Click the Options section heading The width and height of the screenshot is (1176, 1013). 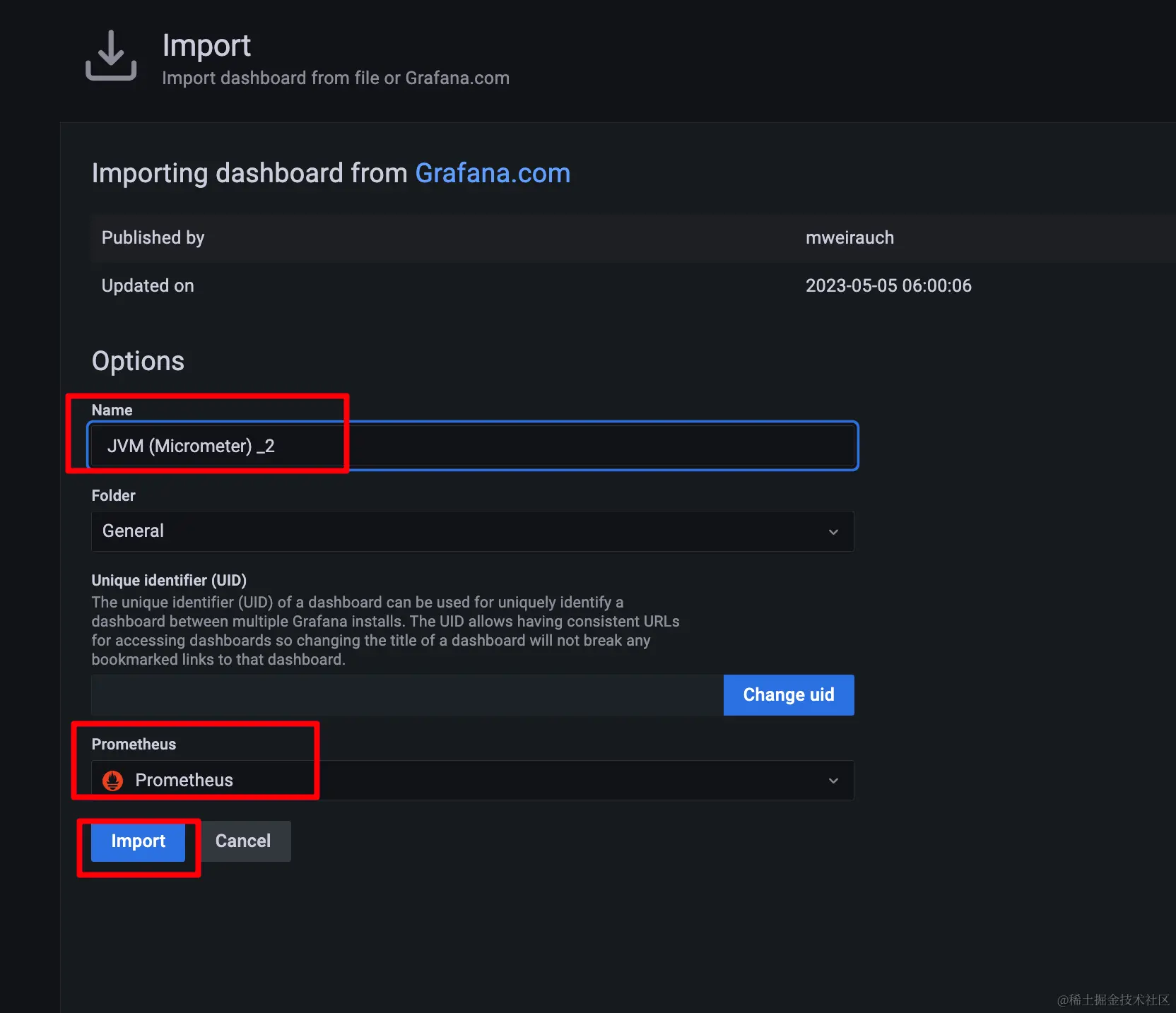[x=138, y=361]
